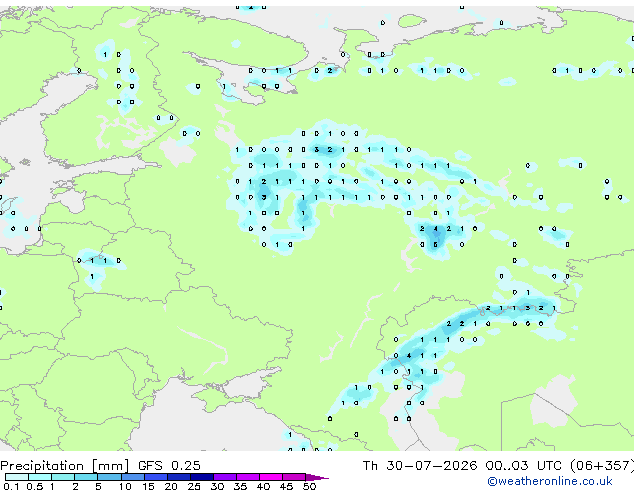The height and width of the screenshot is (490, 634).
Task: Select legend swatch between 5 and 10
Action: click(109, 477)
